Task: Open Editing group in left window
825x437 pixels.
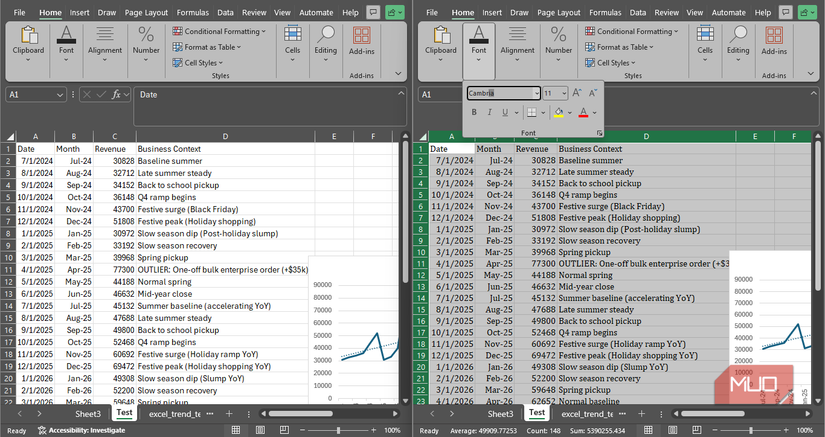Action: [326, 43]
